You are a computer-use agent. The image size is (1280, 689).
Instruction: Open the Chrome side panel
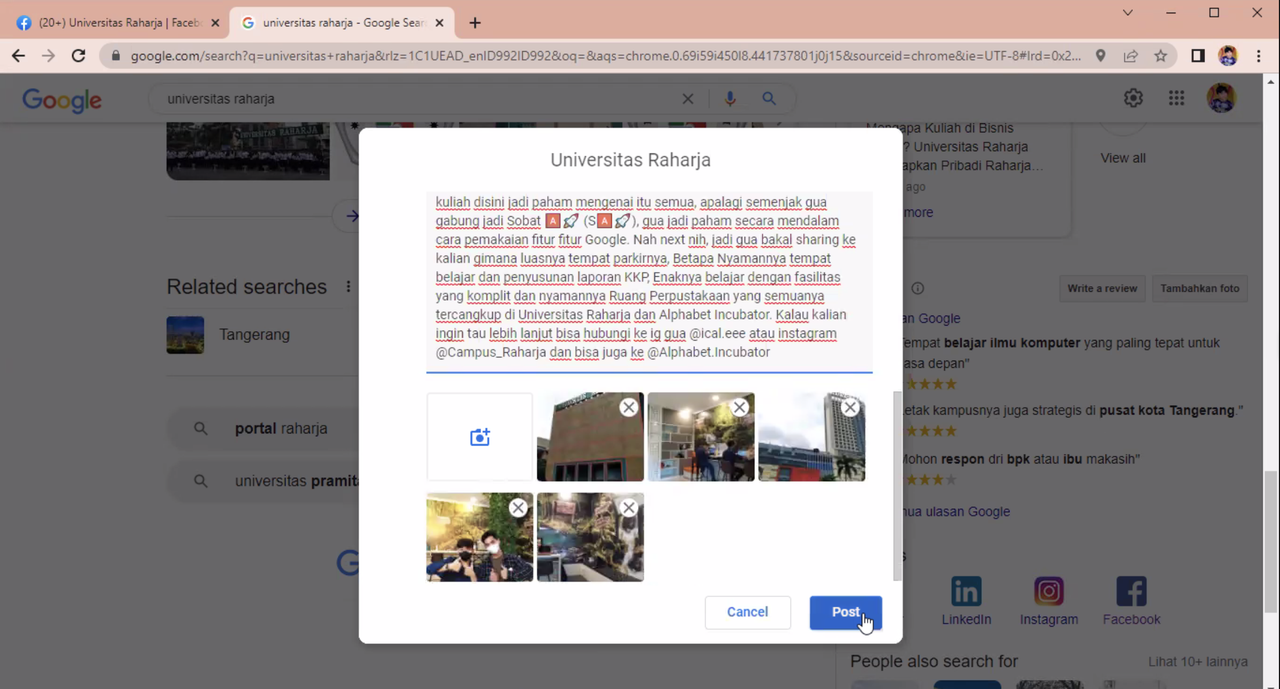point(1197,56)
